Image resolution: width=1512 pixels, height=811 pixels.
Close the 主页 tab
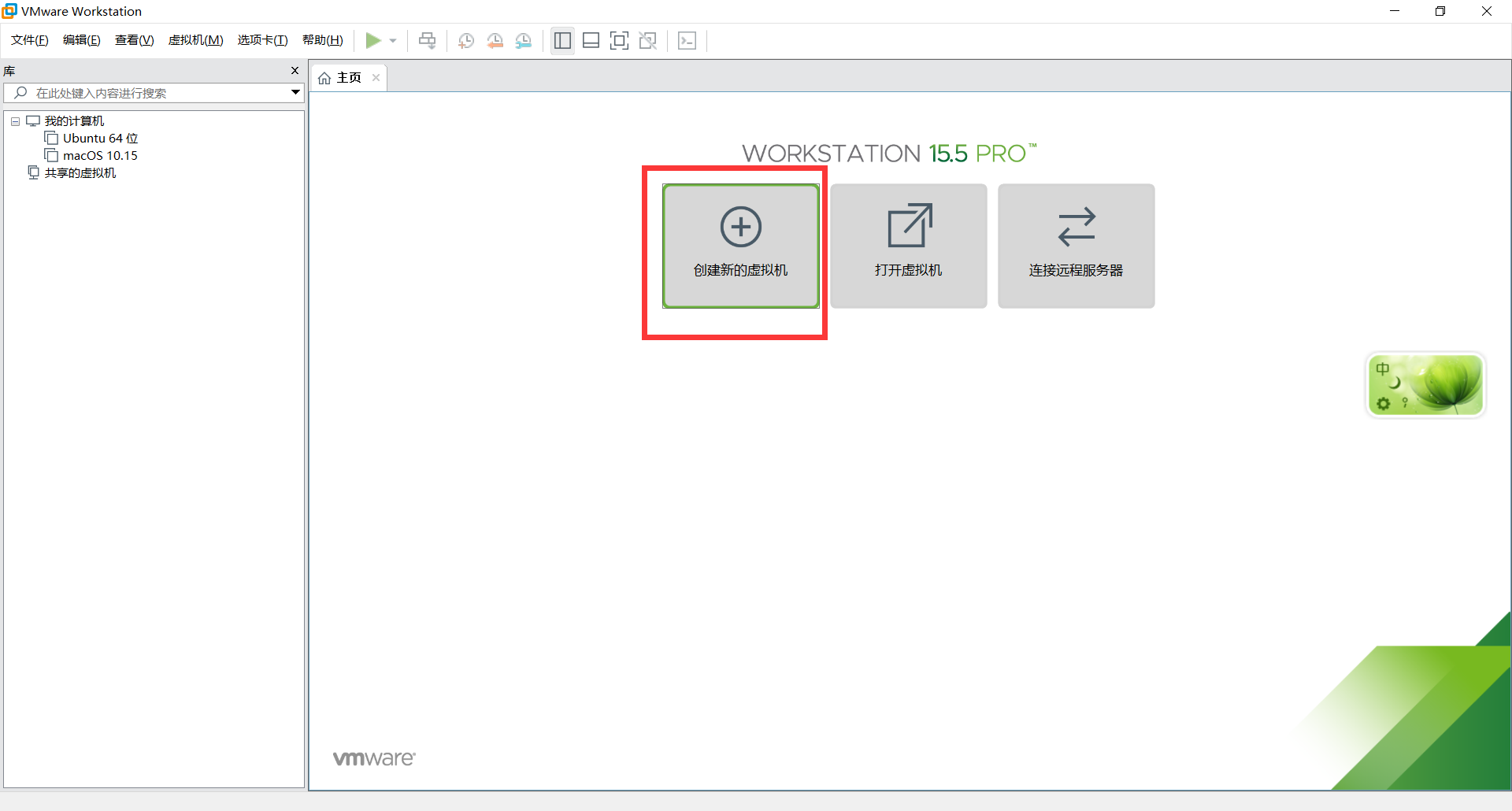[376, 77]
